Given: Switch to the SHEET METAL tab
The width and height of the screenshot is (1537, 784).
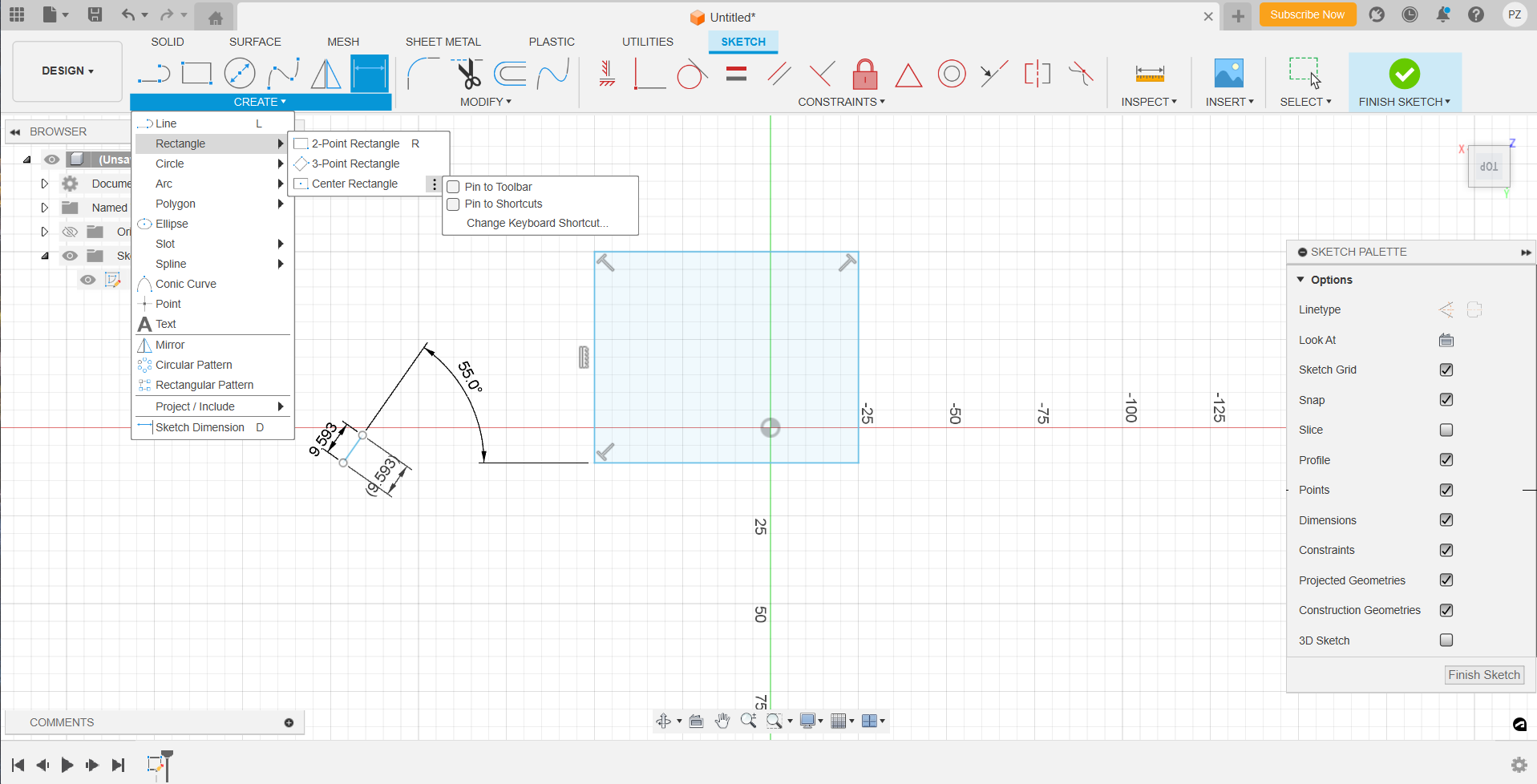Looking at the screenshot, I should [443, 42].
